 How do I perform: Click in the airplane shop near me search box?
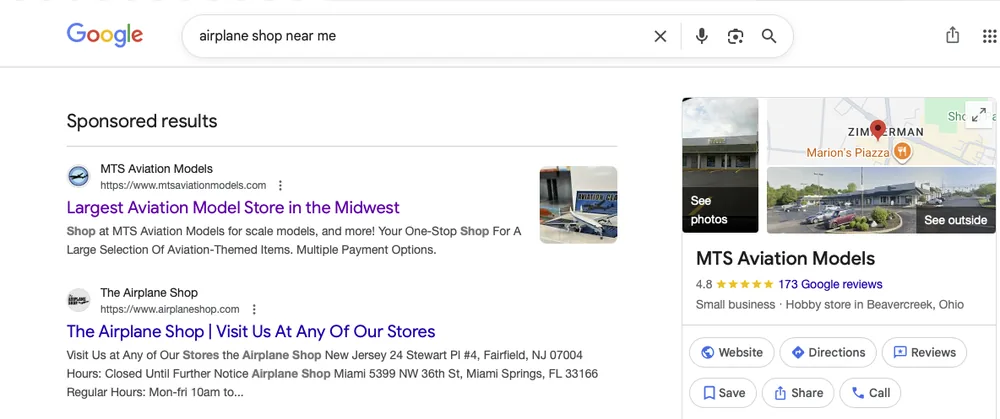[x=421, y=36]
